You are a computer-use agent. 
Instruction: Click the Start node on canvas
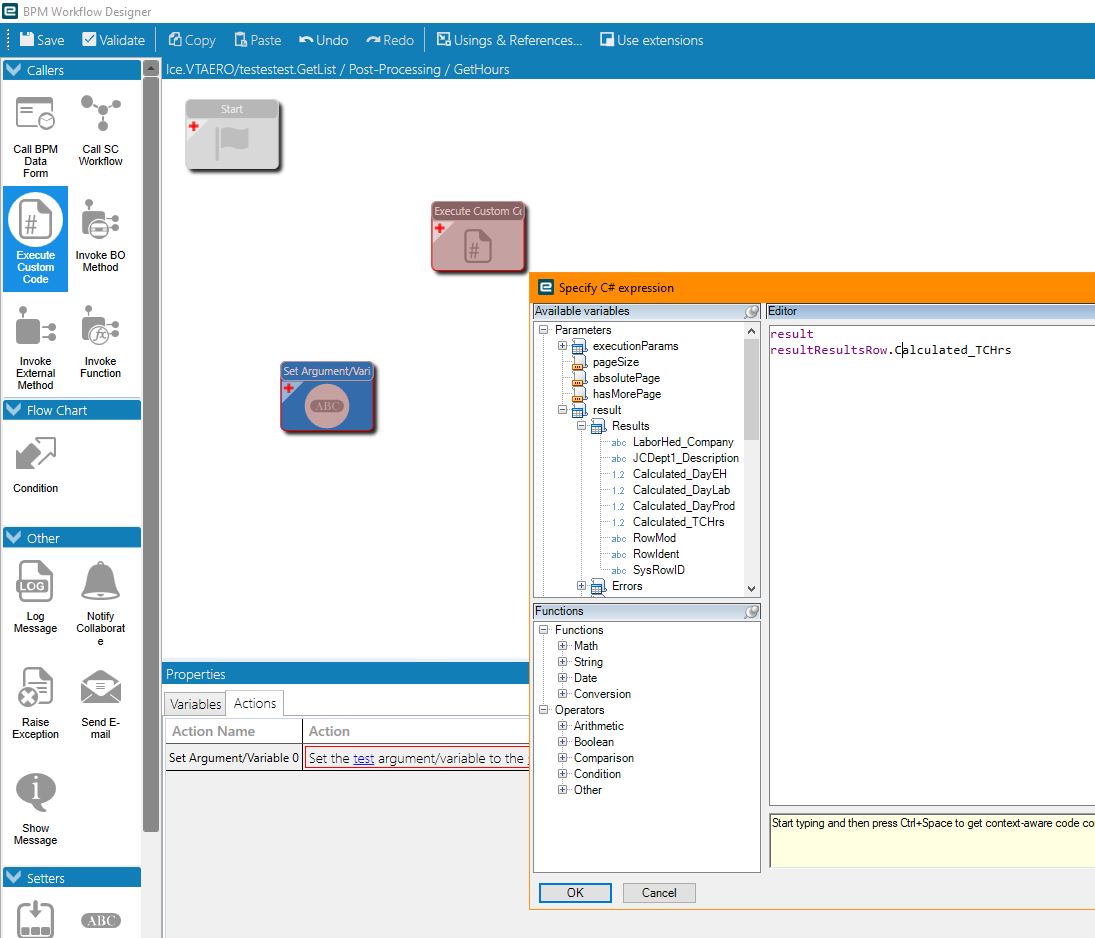click(233, 135)
